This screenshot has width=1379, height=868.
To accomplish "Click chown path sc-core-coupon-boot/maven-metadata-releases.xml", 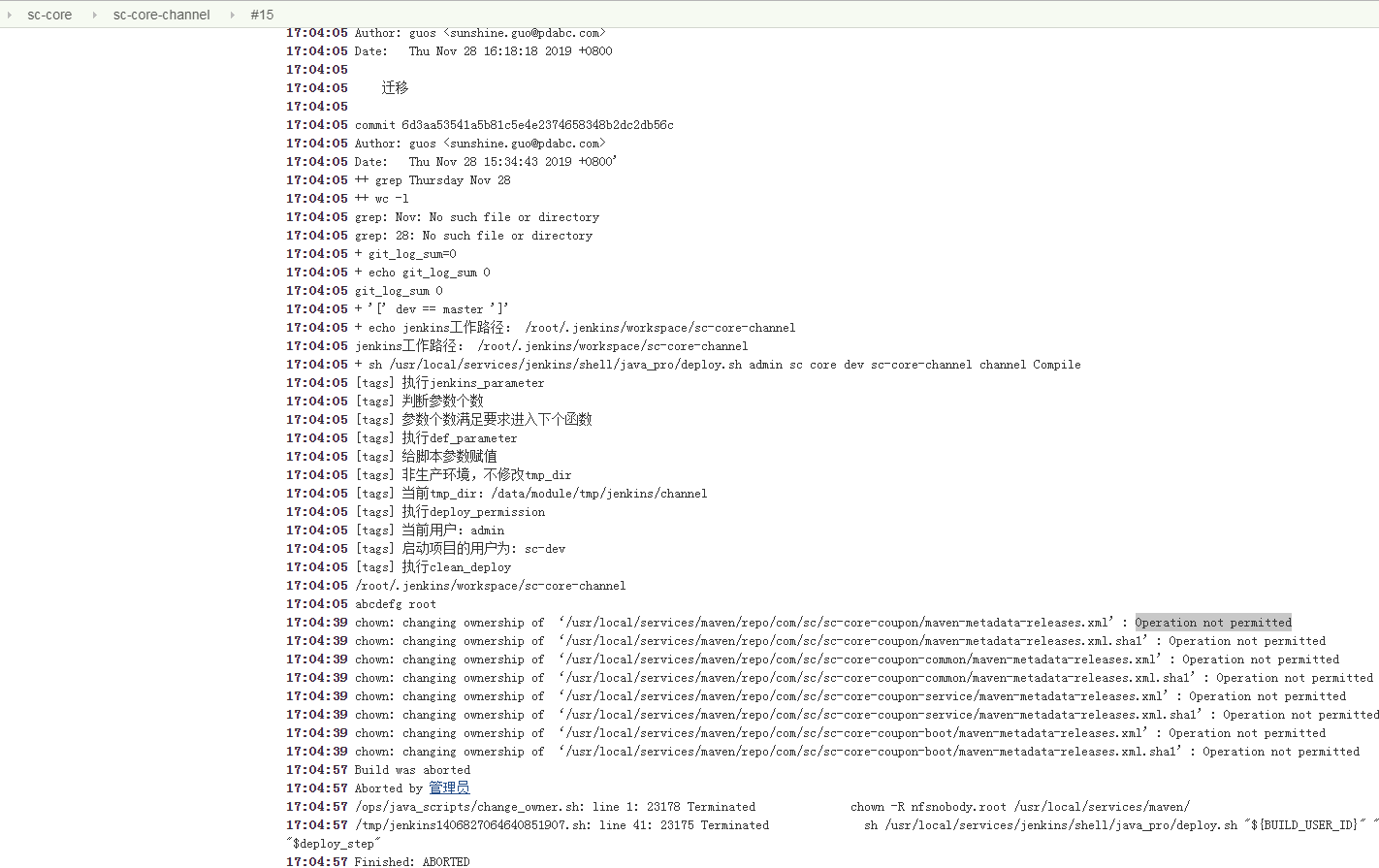I will point(853,733).
